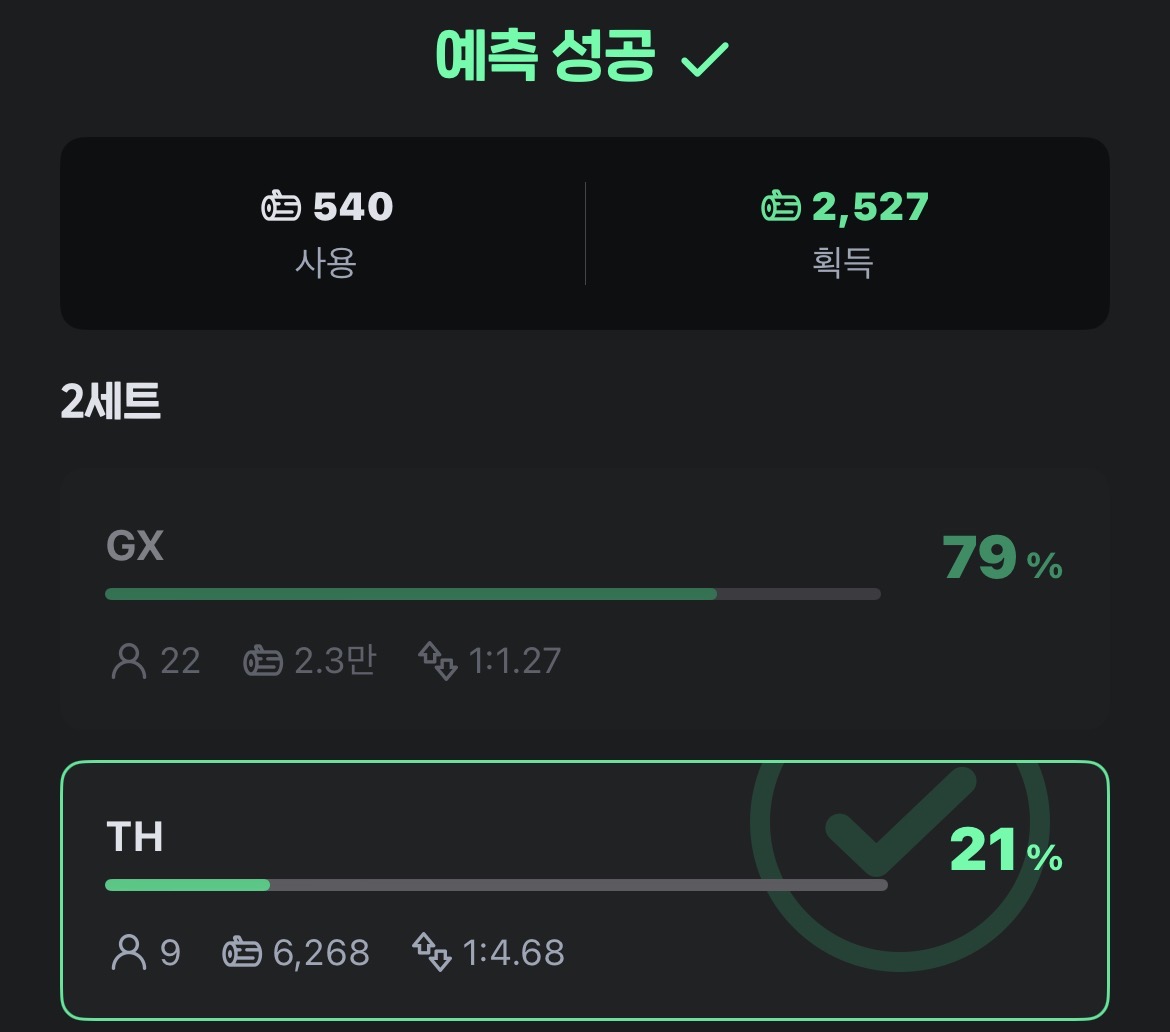Image resolution: width=1170 pixels, height=1032 pixels.
Task: Click the participants icon in GX row
Action: click(x=127, y=661)
